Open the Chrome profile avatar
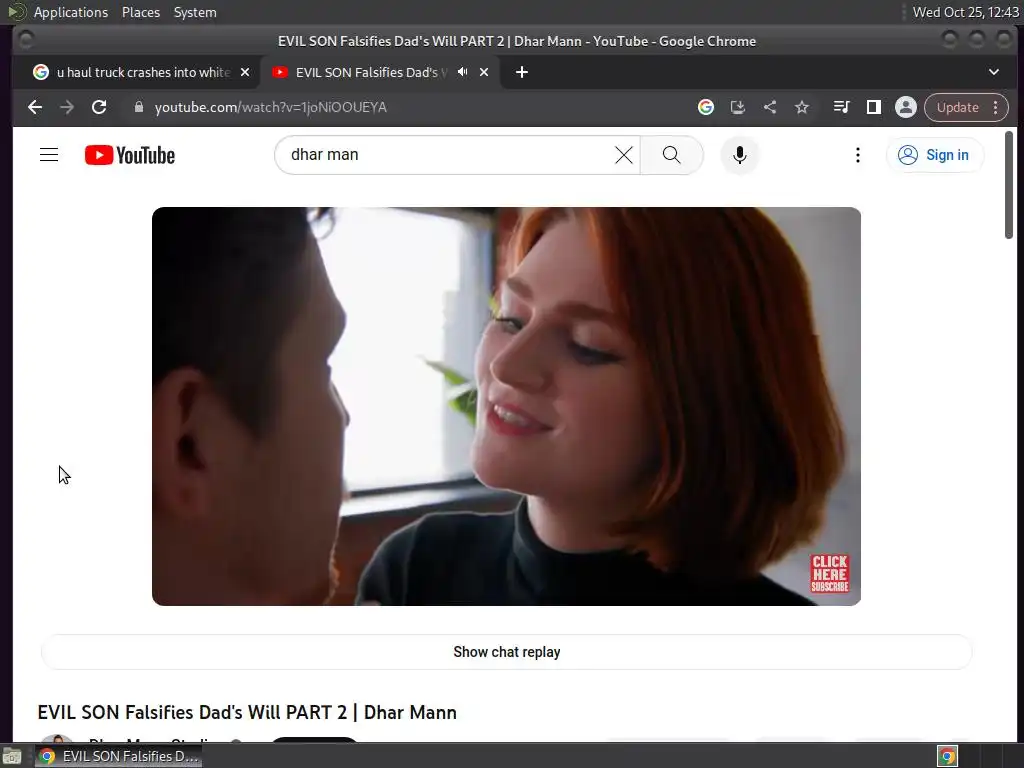The height and width of the screenshot is (768, 1024). click(906, 107)
